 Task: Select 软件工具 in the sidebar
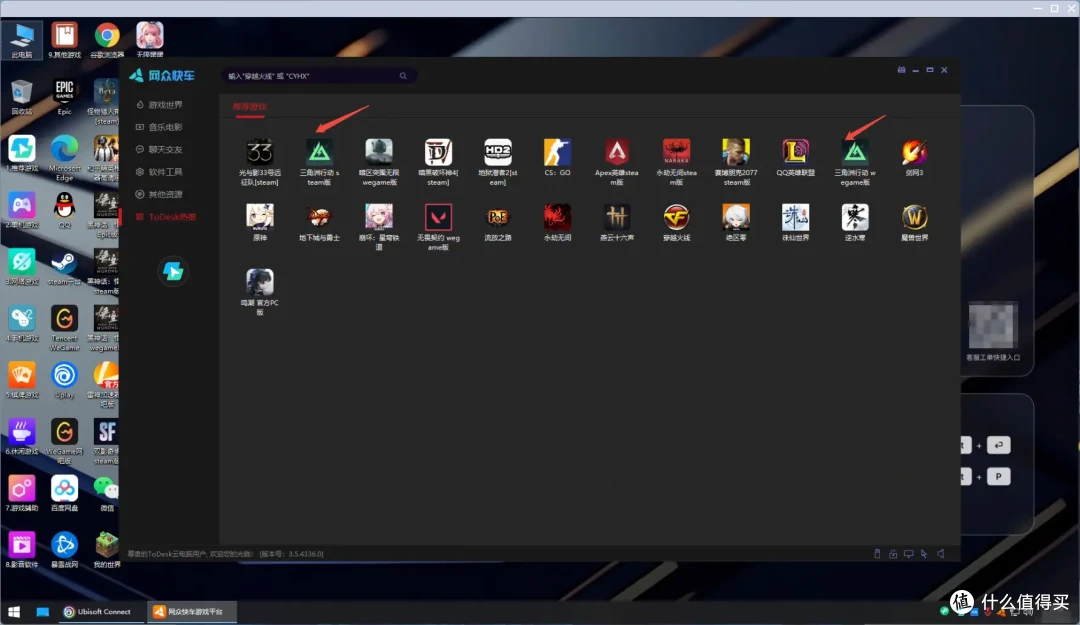(159, 172)
